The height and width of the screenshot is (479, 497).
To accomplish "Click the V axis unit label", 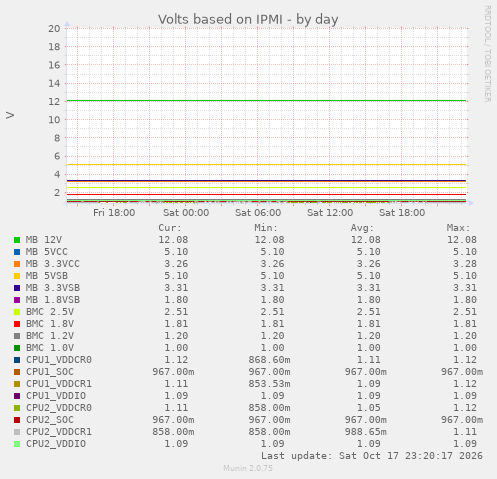I will point(10,115).
